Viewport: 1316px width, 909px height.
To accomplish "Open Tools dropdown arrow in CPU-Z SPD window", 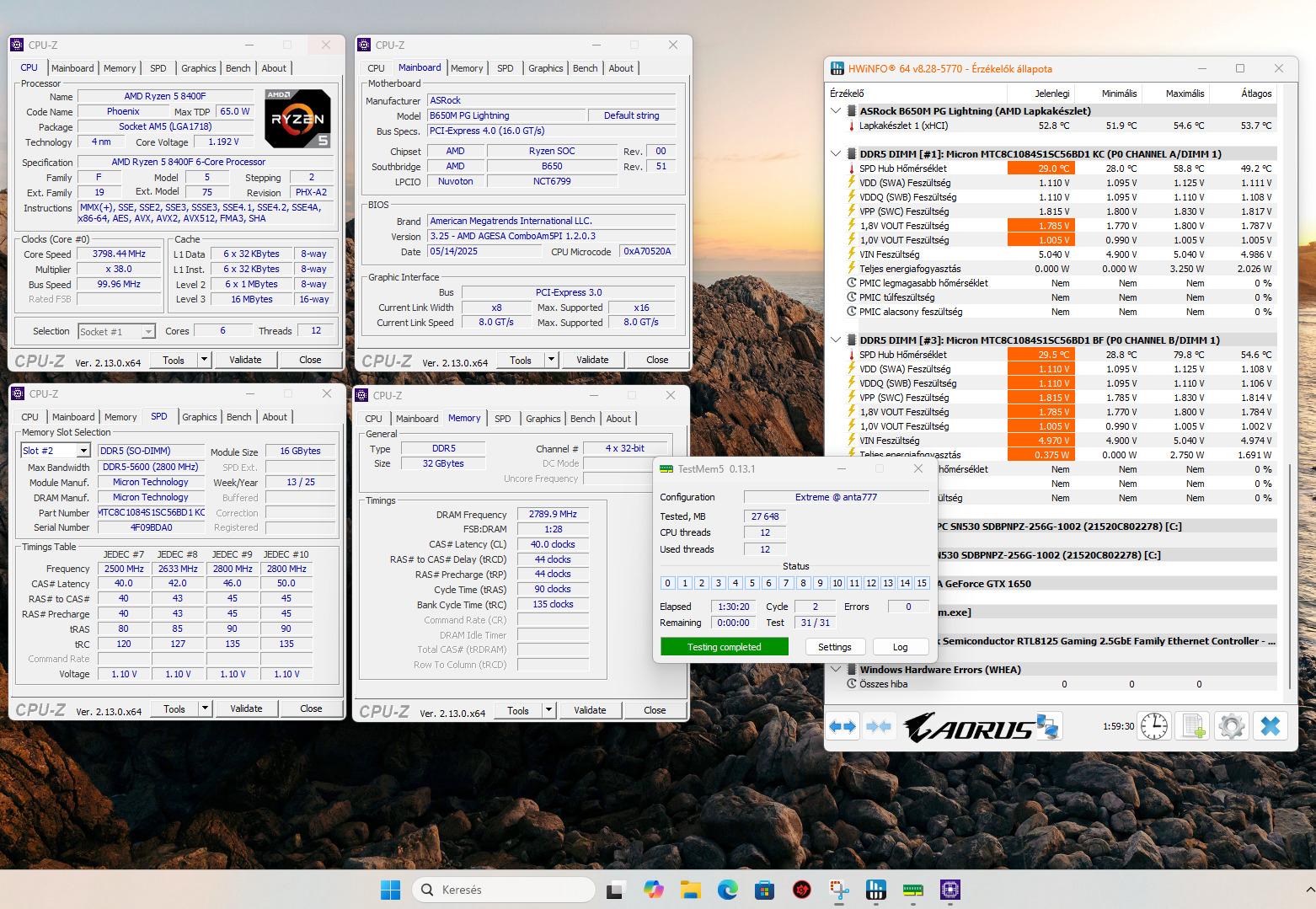I will pos(205,708).
